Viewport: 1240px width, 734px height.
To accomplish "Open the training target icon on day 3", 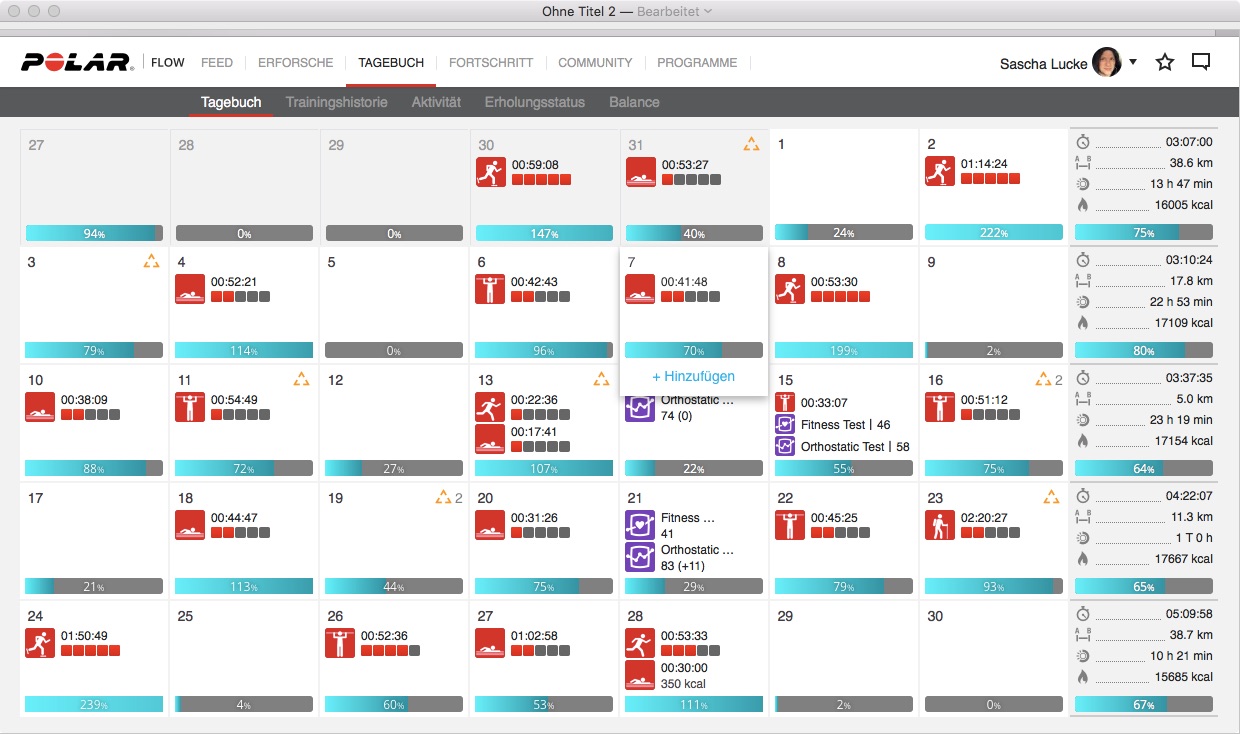I will pyautogui.click(x=151, y=262).
